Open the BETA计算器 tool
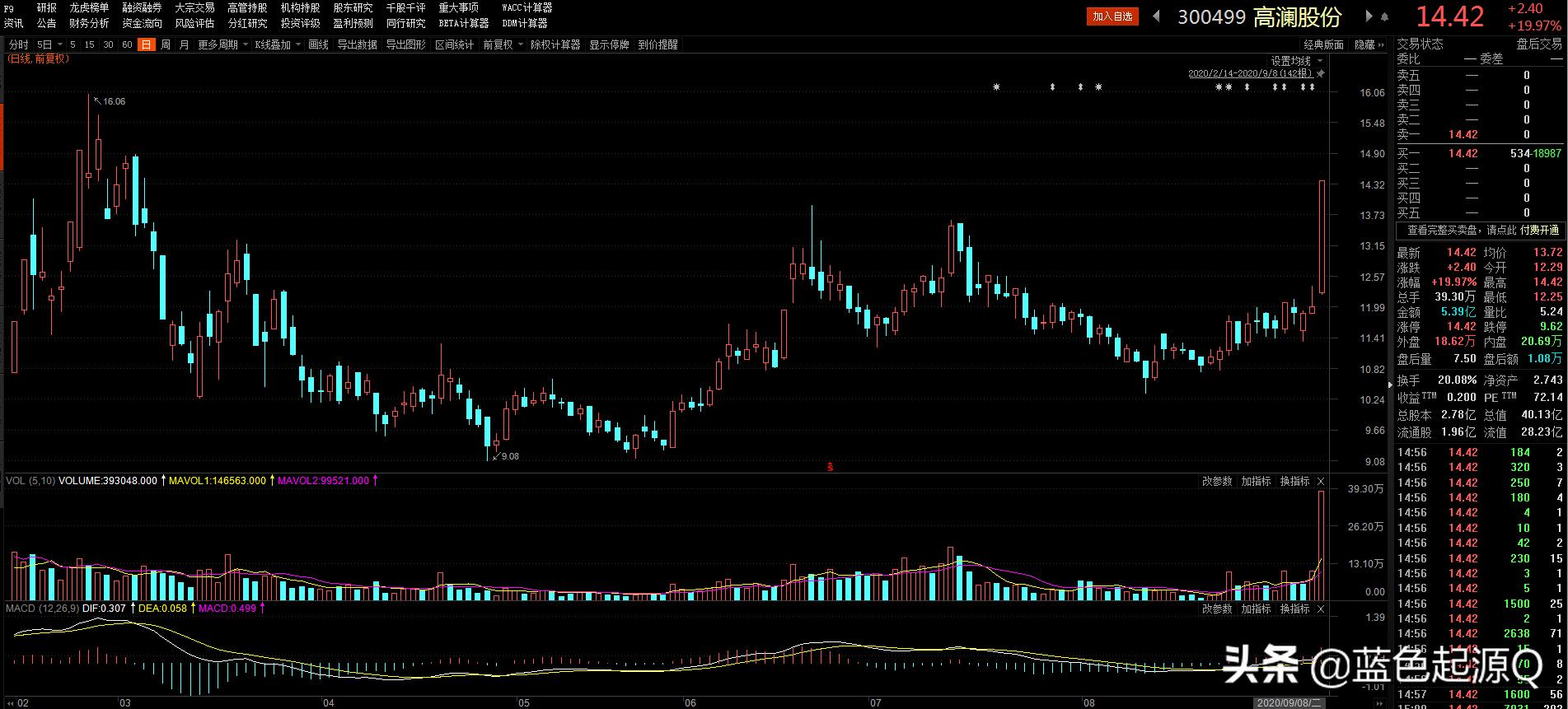Screen dimensions: 1568x709 point(464,24)
